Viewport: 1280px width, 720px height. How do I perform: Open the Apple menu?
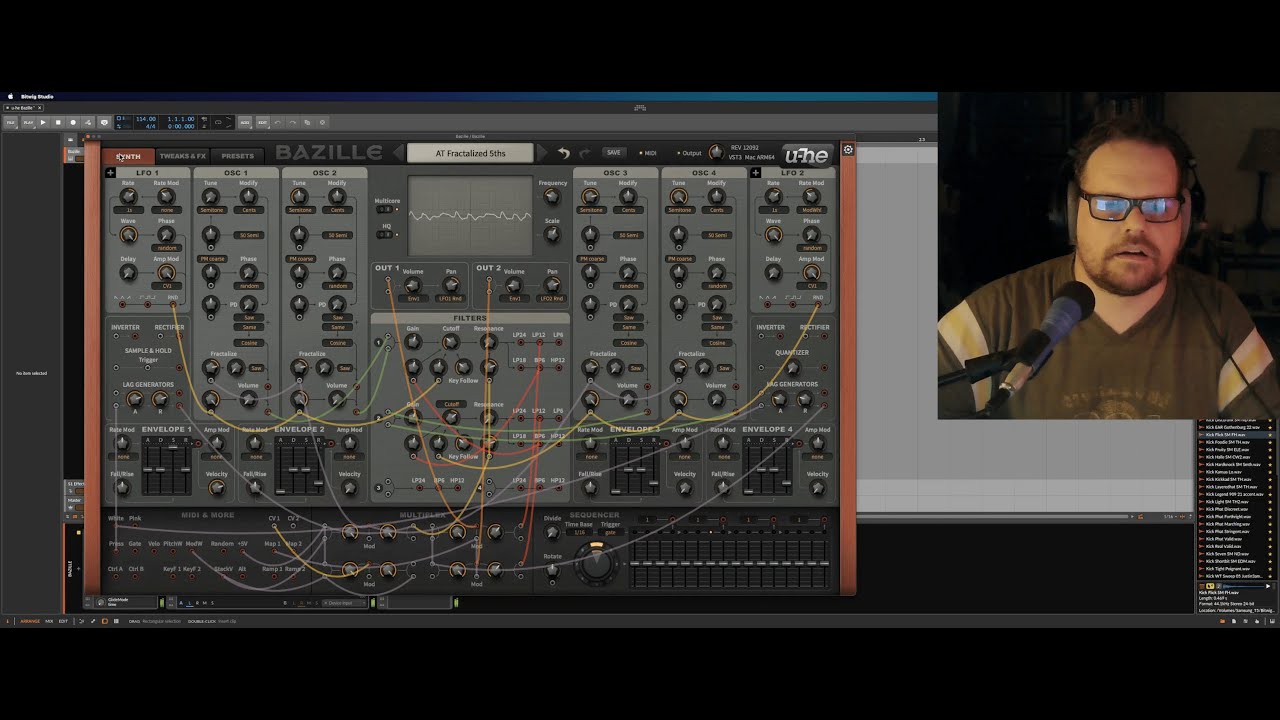pyautogui.click(x=10, y=96)
